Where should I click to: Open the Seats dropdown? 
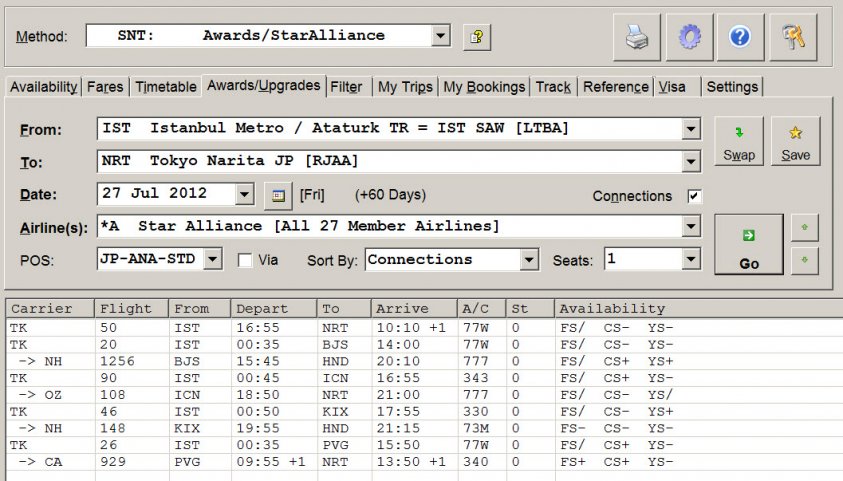[x=690, y=260]
